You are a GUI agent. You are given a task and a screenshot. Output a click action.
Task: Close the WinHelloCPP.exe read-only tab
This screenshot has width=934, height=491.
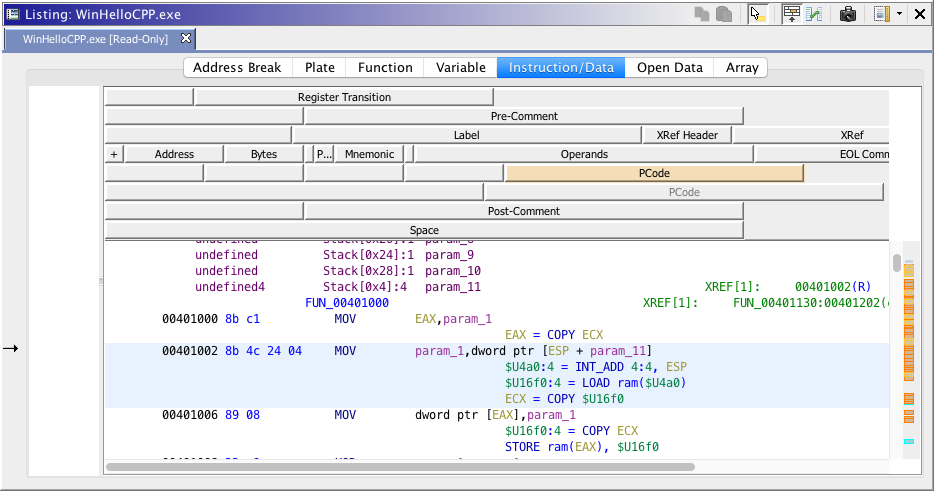pos(185,39)
